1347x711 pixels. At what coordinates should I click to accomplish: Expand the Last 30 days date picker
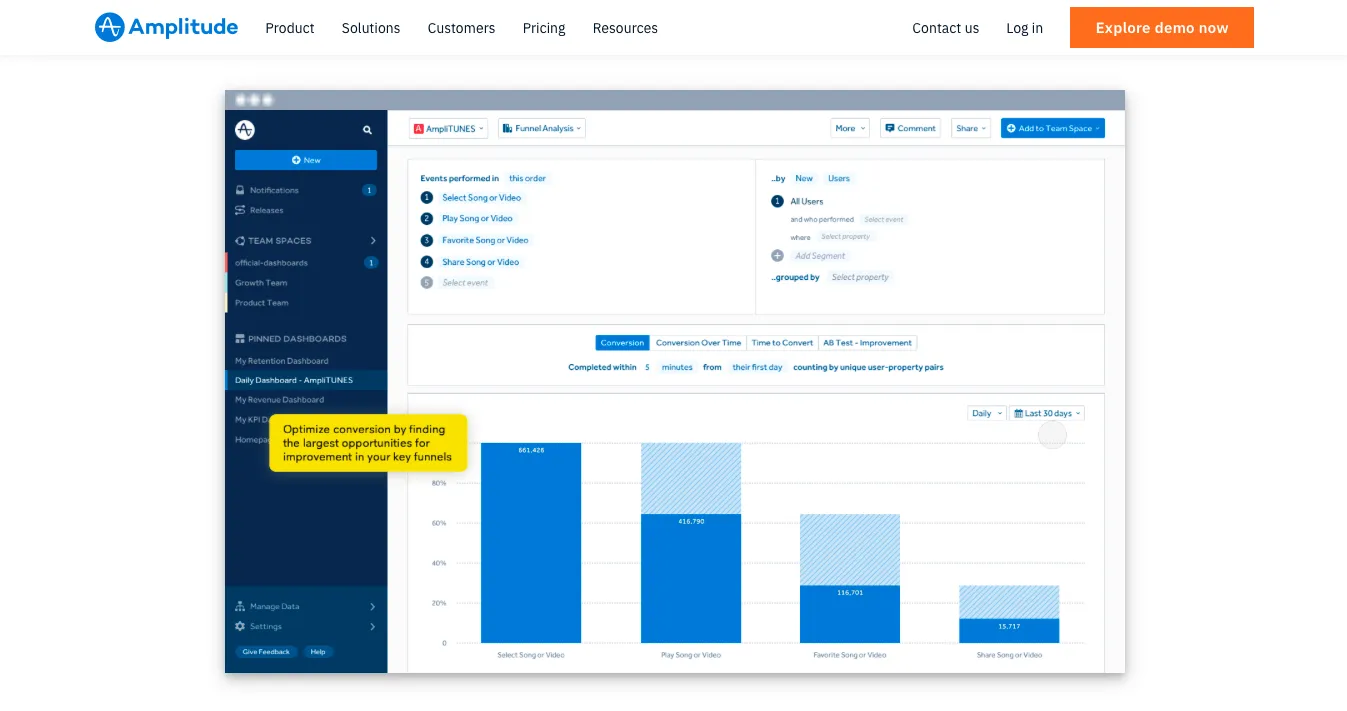pos(1047,413)
